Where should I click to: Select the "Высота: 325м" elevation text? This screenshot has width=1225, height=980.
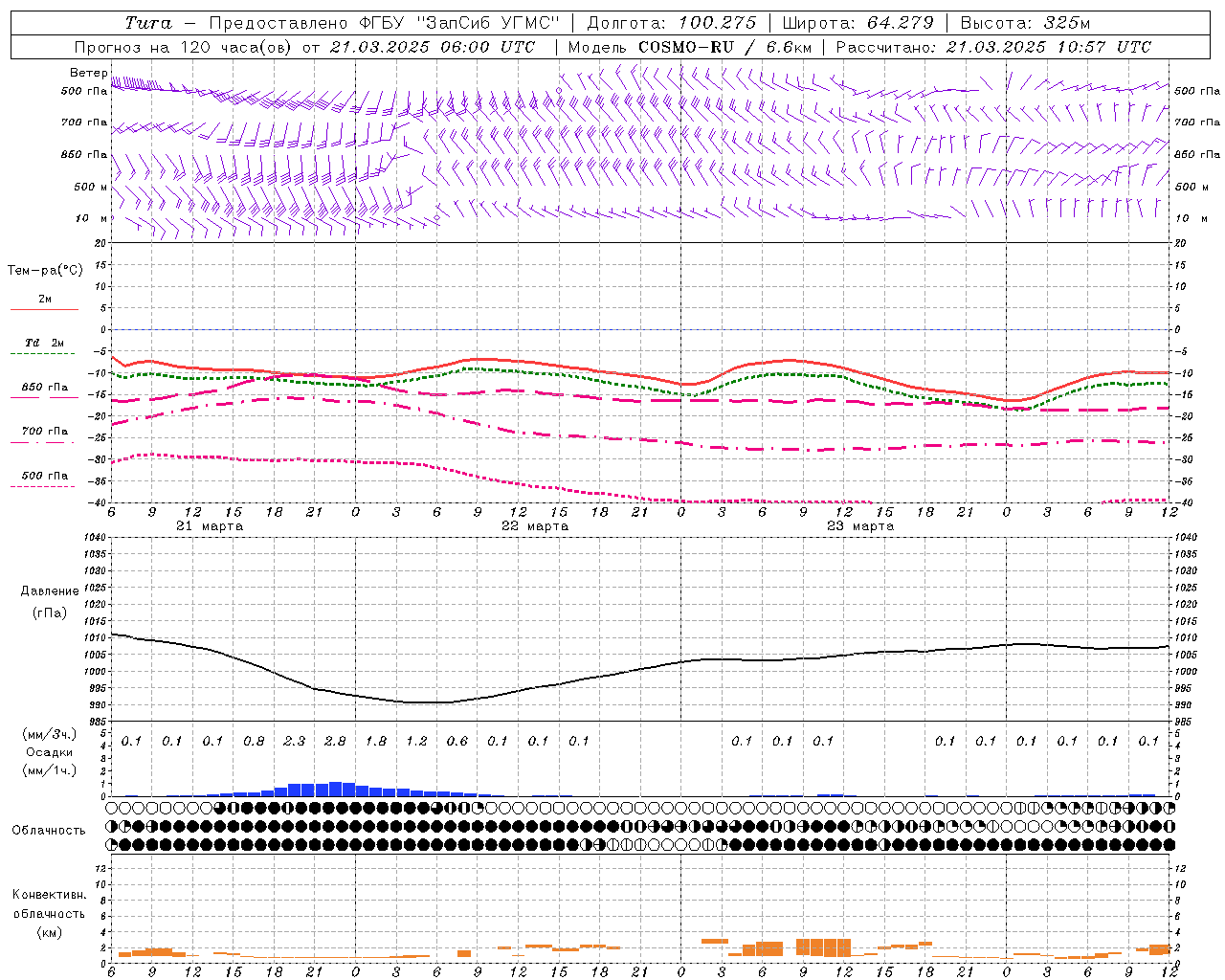point(1025,22)
